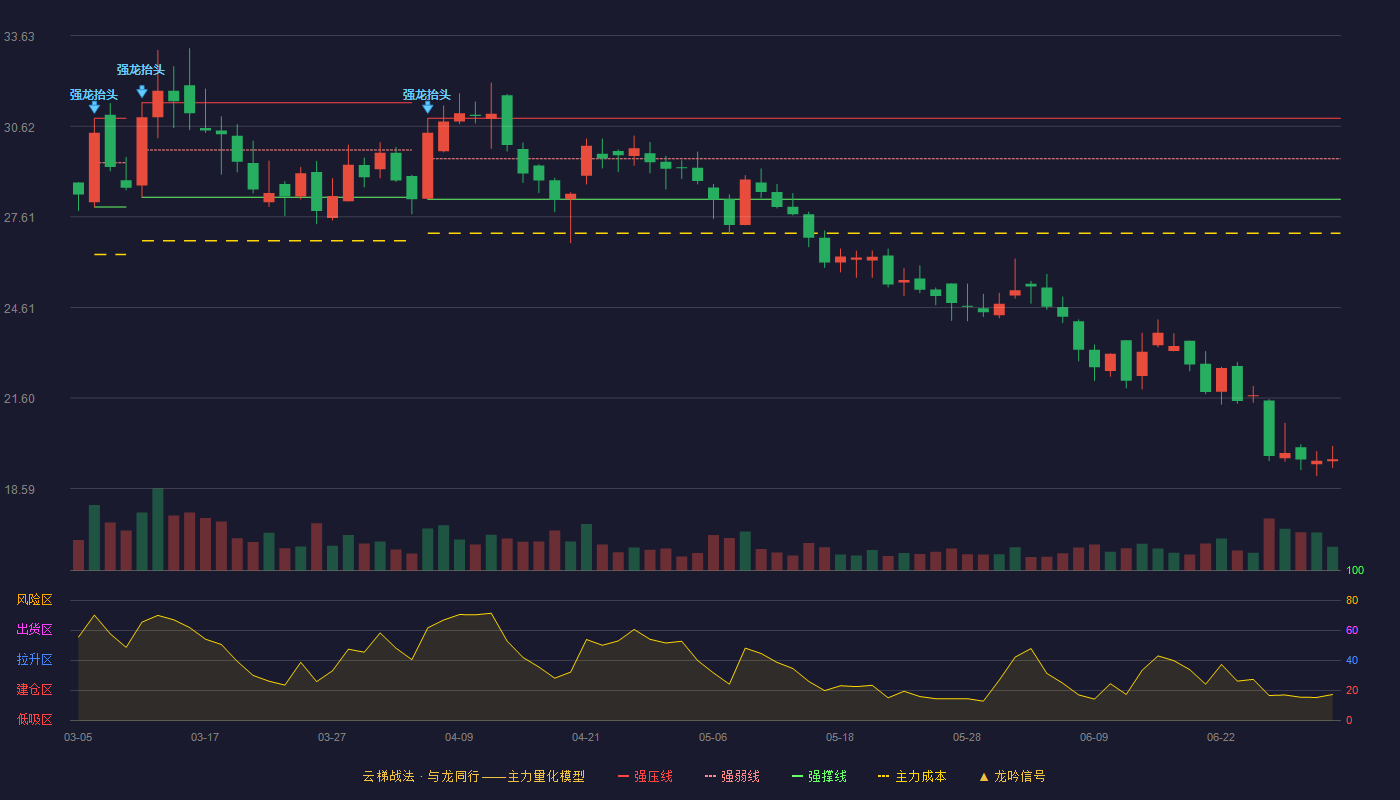Click the 27.61 price axis label

tap(19, 218)
